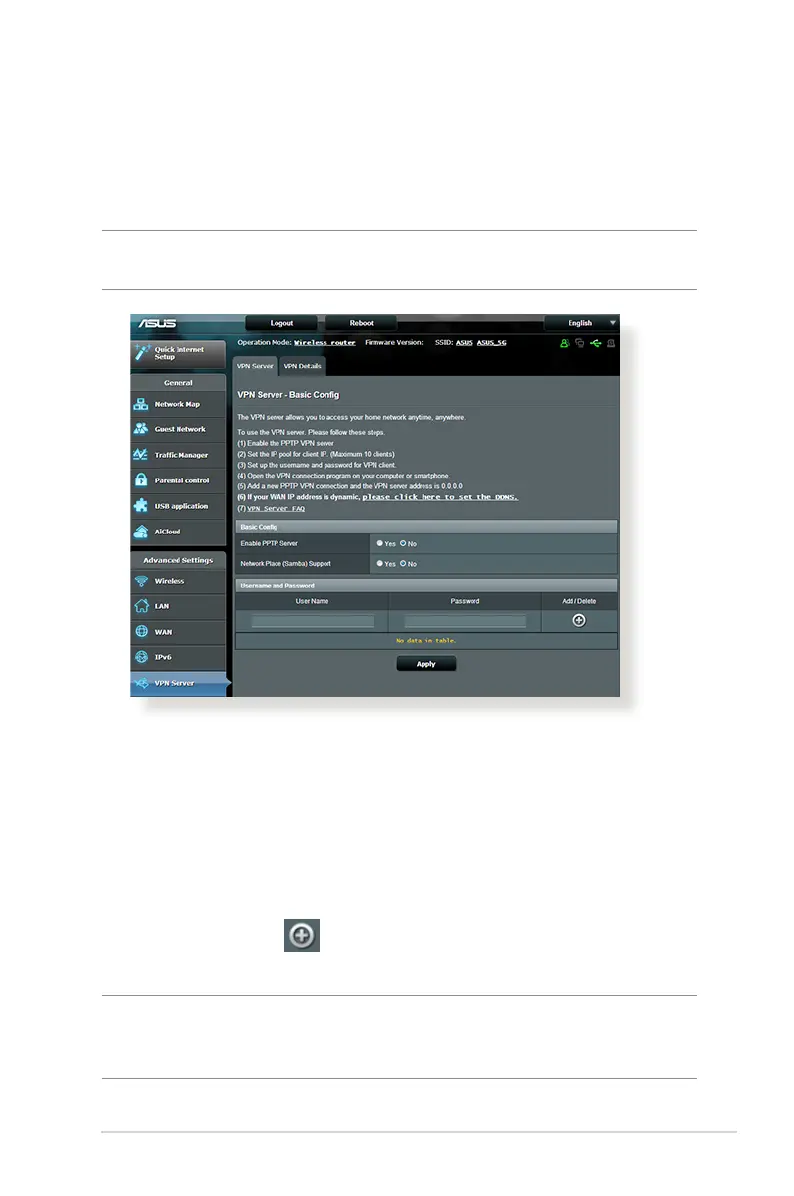This screenshot has height=1196, width=794.
Task: Focus the Password input field
Action: pyautogui.click(x=465, y=622)
